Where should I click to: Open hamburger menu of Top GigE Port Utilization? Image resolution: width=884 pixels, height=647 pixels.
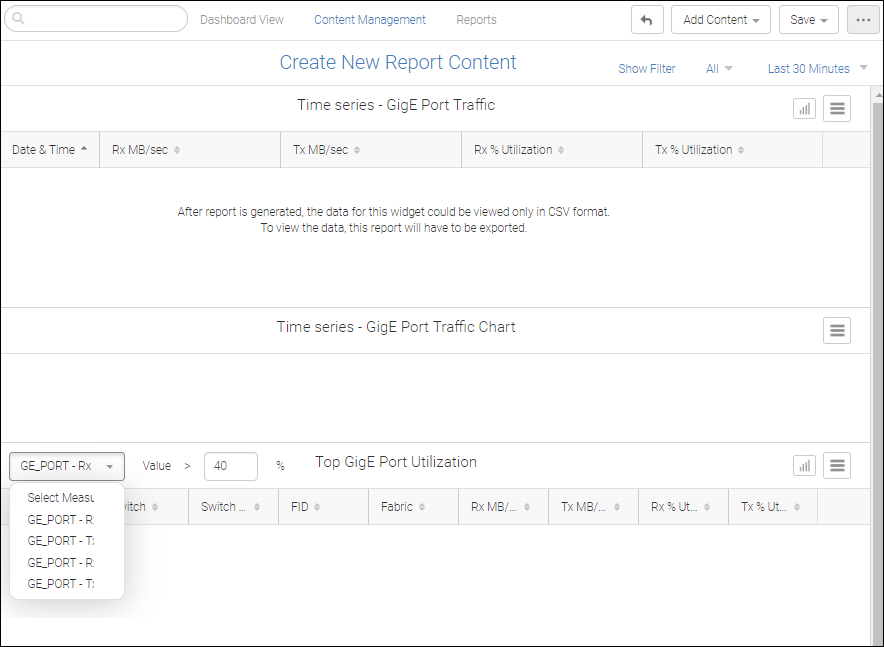(837, 465)
